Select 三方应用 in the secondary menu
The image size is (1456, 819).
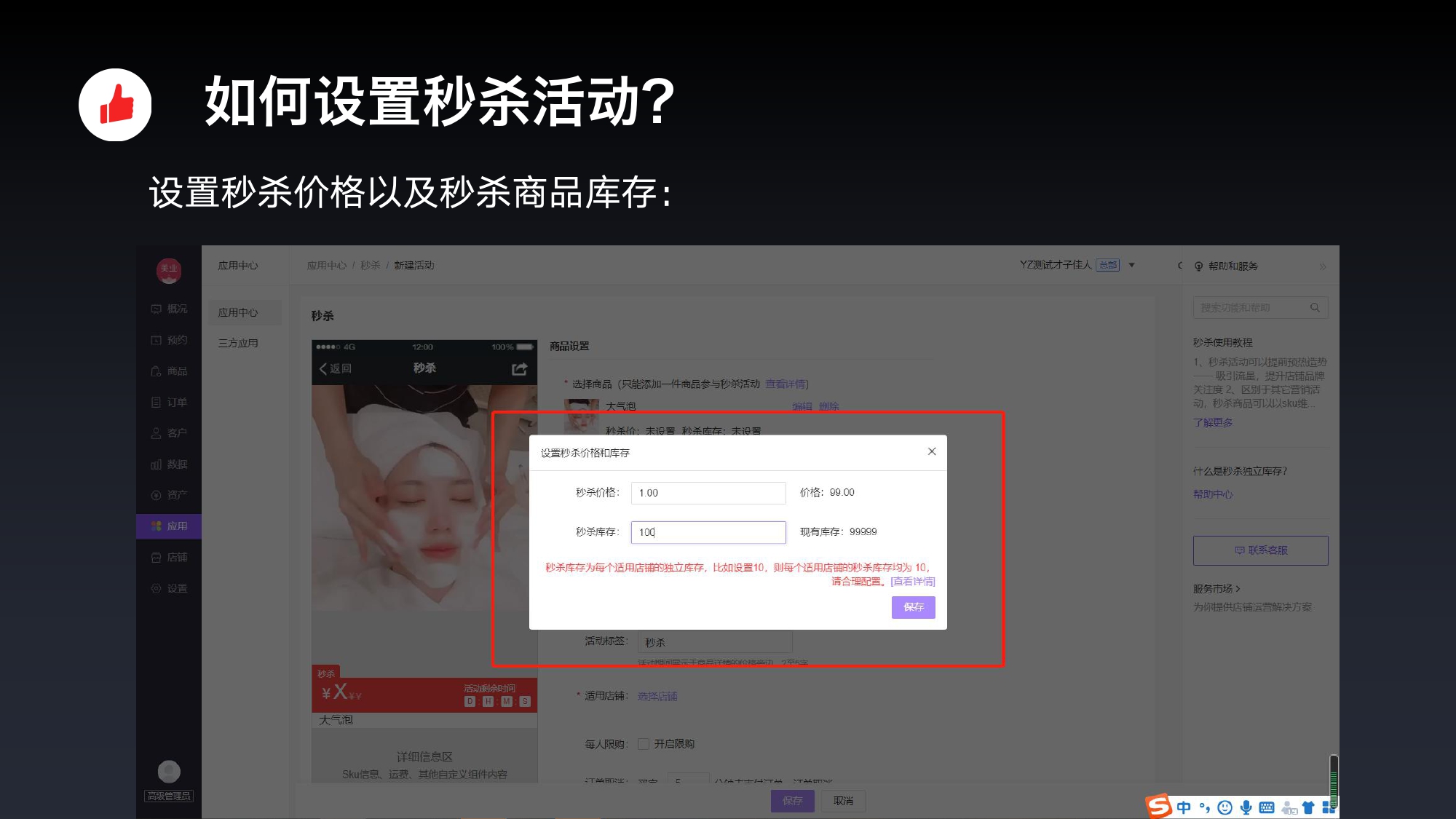point(238,343)
